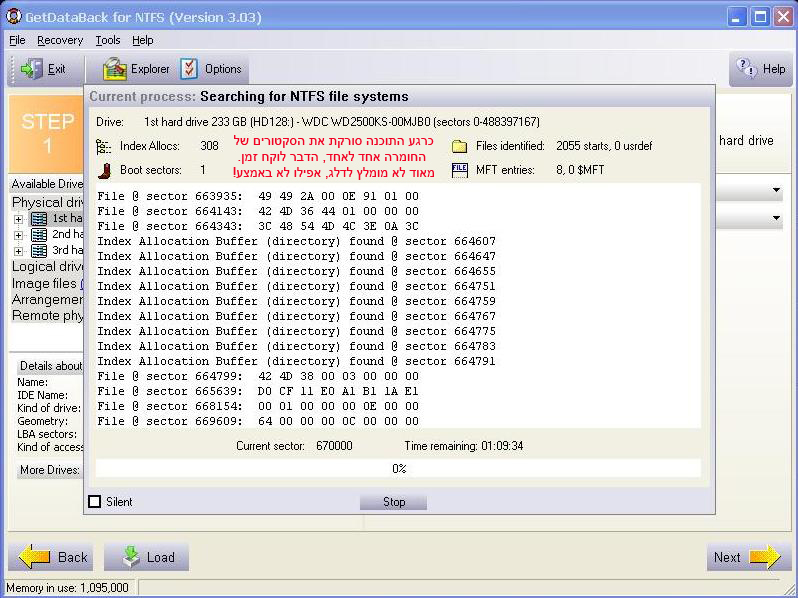Click the Index Allocs value 308
Image resolution: width=798 pixels, height=598 pixels.
tap(209, 146)
